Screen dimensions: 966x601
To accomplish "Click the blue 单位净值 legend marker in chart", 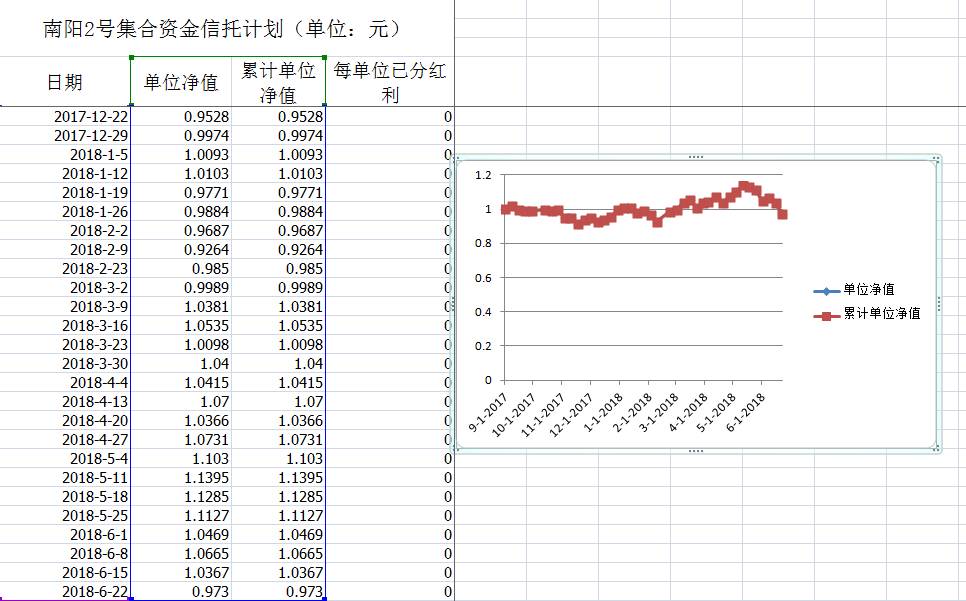I will click(x=826, y=291).
